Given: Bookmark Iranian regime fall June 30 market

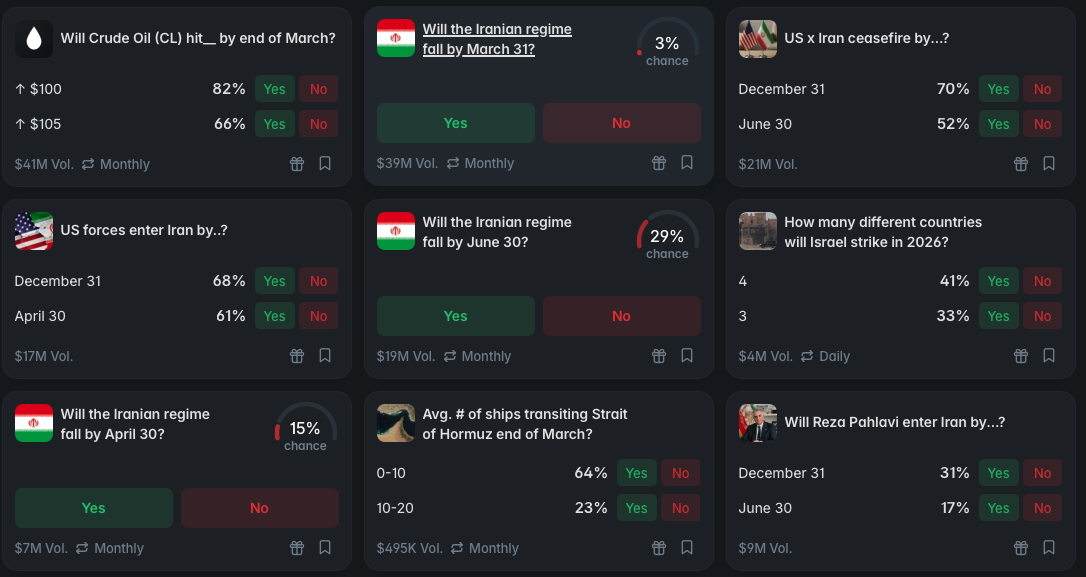Looking at the screenshot, I should [x=687, y=355].
